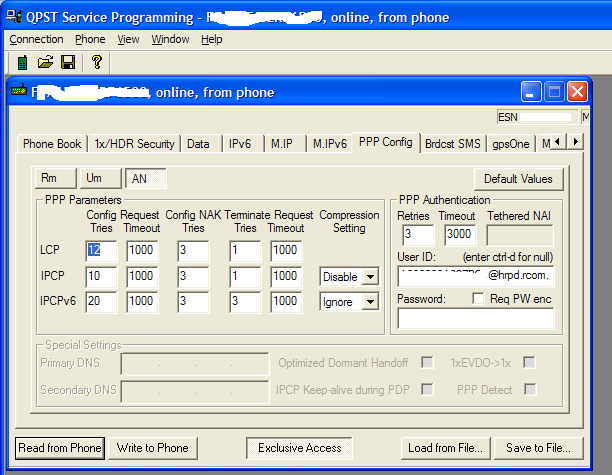Image resolution: width=612 pixels, height=475 pixels.
Task: Click Save to File button
Action: pyautogui.click(x=538, y=448)
